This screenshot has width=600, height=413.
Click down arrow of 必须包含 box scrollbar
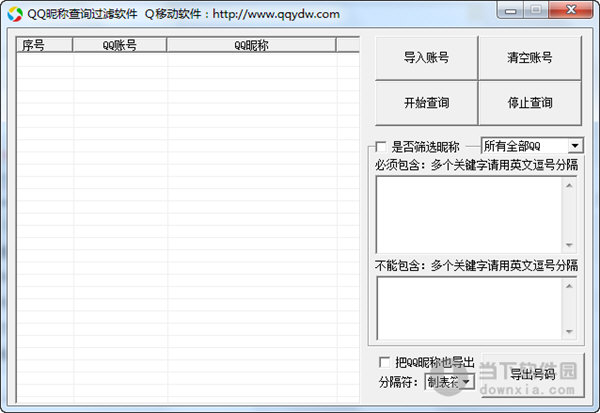[x=569, y=245]
